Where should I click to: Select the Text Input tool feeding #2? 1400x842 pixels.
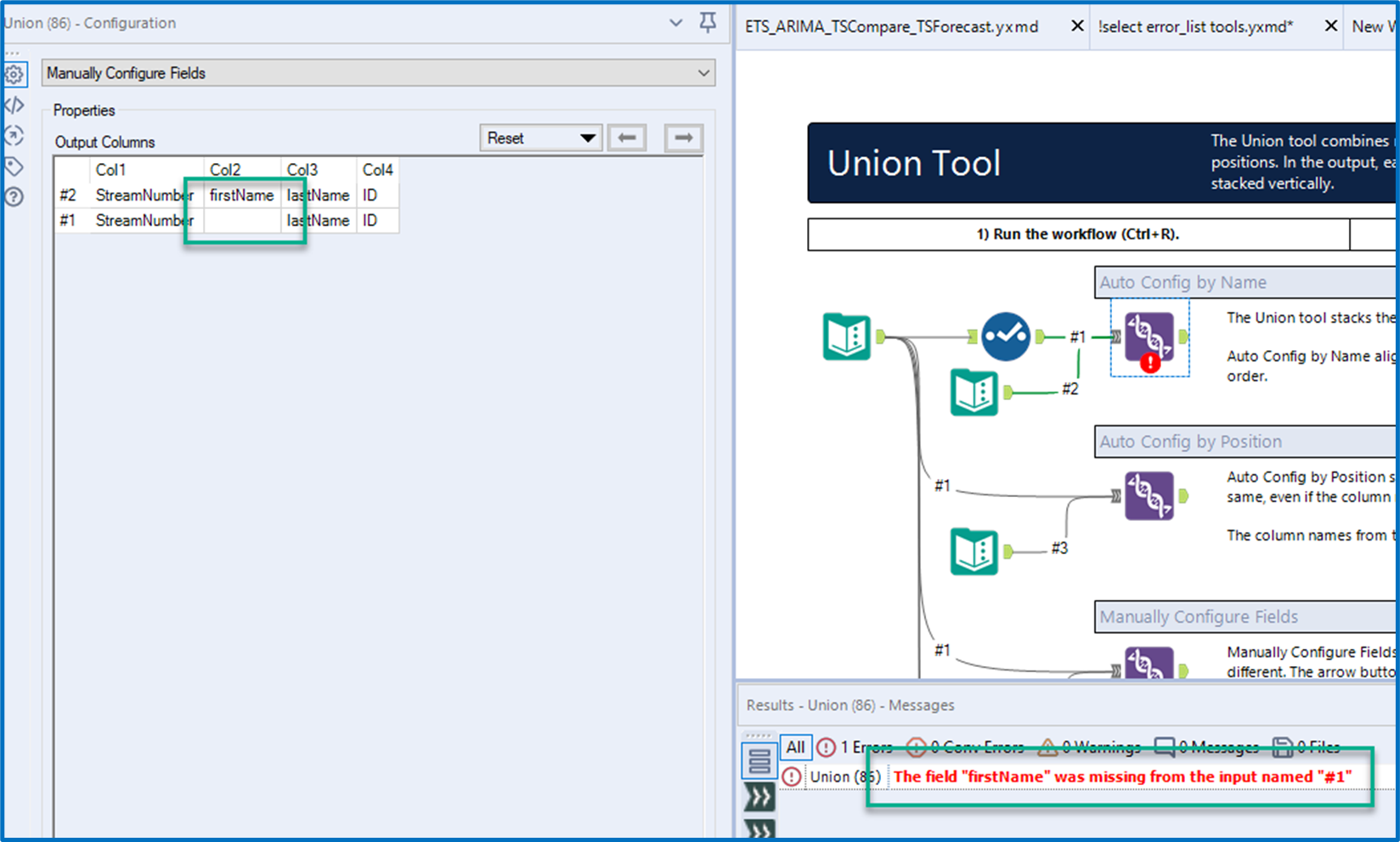974,393
